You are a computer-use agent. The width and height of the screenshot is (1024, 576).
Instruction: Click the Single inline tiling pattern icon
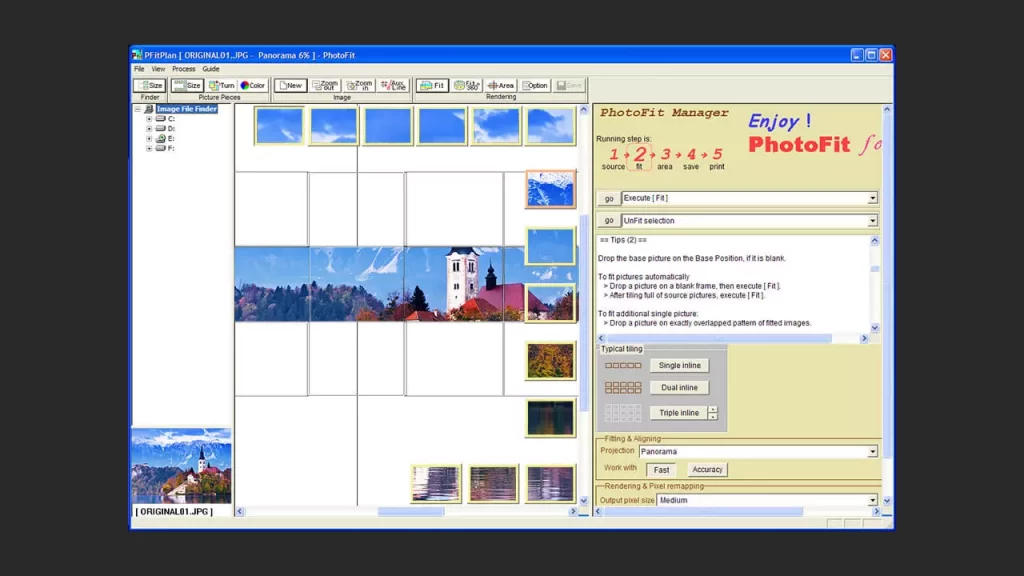(x=623, y=366)
